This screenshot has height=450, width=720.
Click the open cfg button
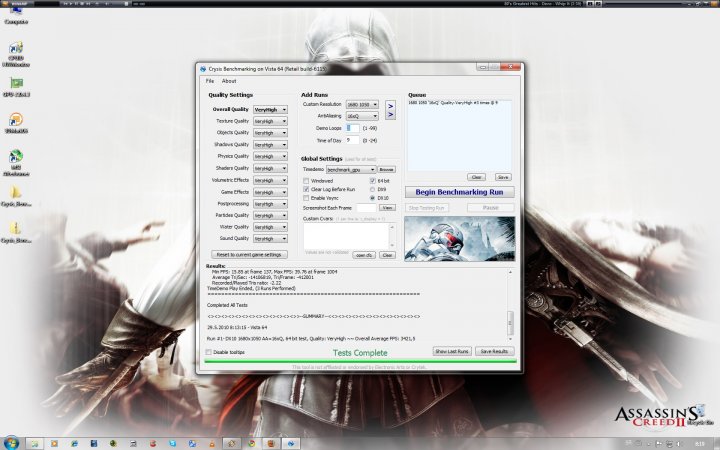tap(364, 255)
